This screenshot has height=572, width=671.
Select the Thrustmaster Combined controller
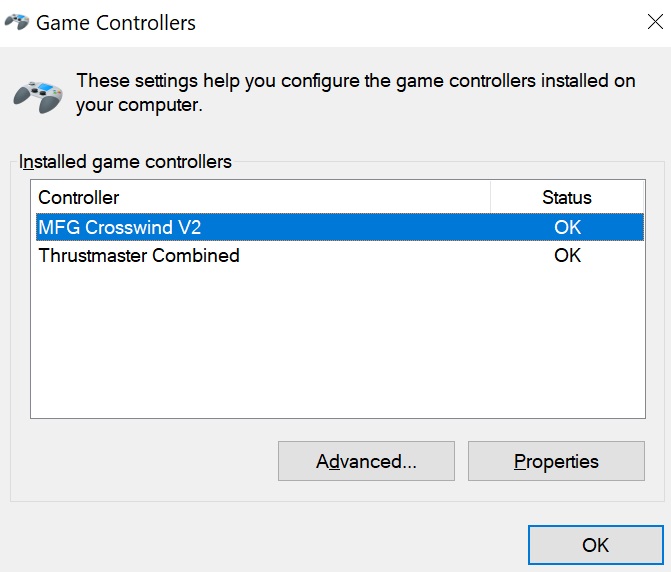coord(340,255)
